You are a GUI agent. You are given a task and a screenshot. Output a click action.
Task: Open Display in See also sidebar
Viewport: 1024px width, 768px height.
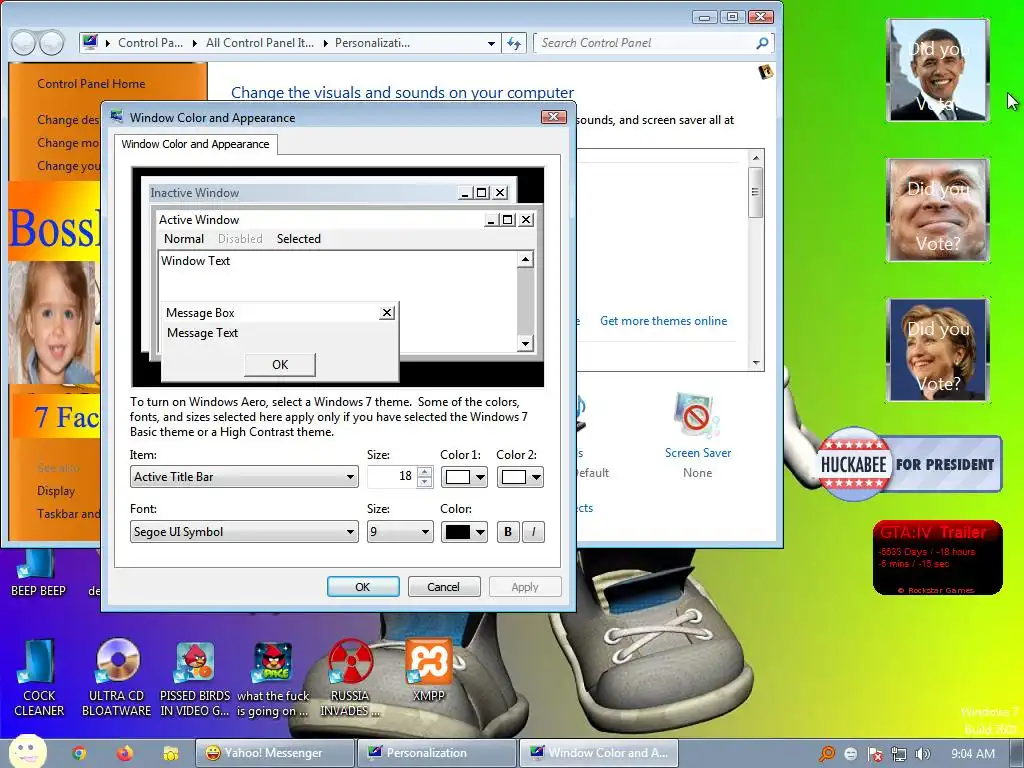(x=56, y=490)
